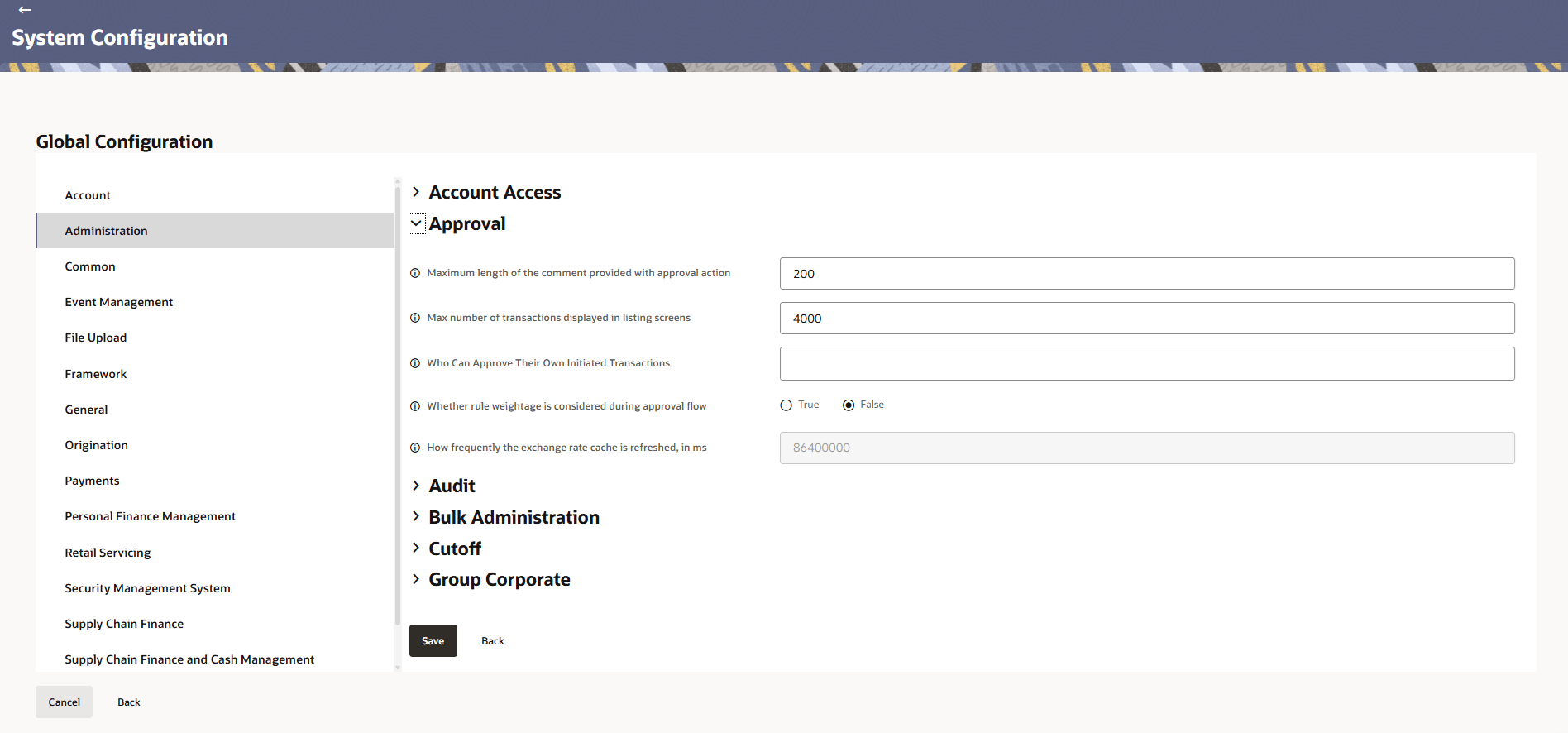Click the back arrow icon in header
The image size is (1568, 733).
tap(25, 10)
